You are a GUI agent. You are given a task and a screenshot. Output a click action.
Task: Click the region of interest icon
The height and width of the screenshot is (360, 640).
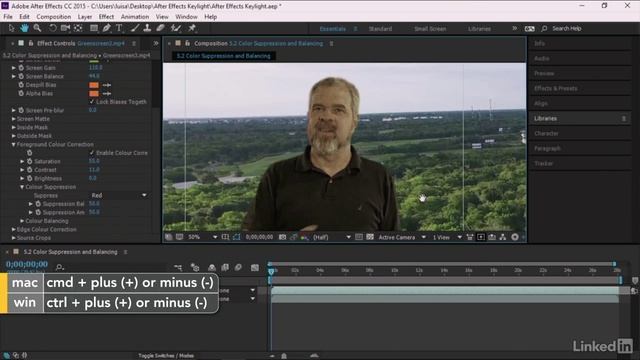point(359,237)
